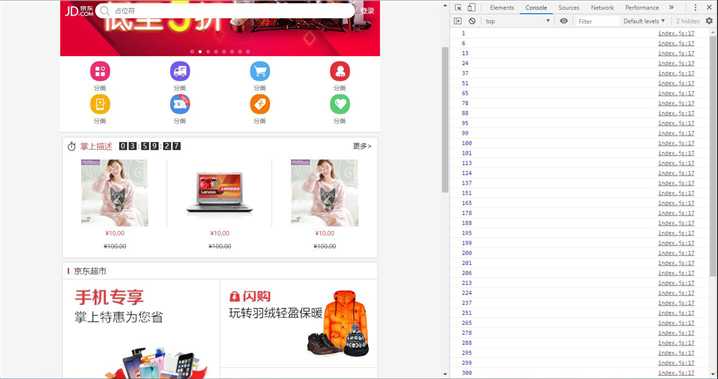The image size is (718, 379).
Task: Click the webpage vertical scrollbar thumb
Action: [445, 119]
